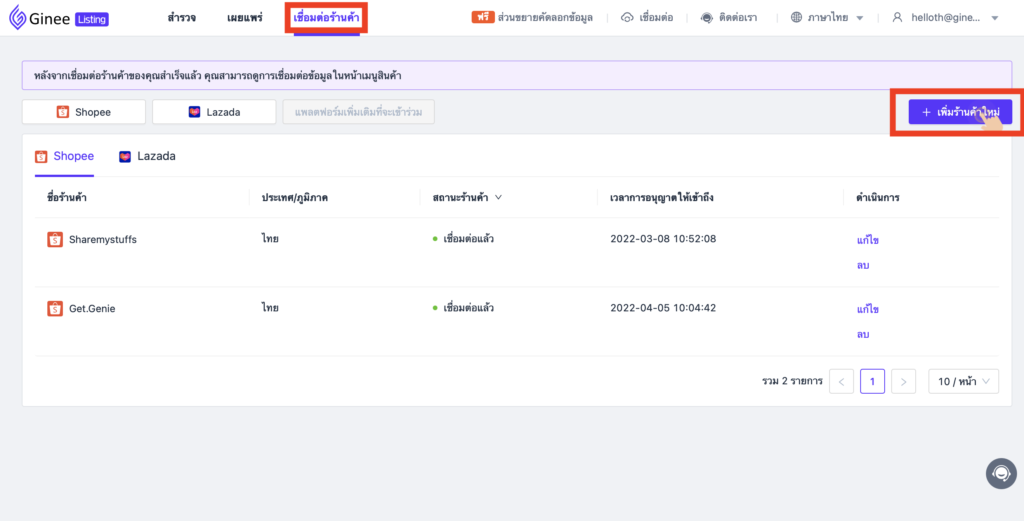Click the รวม 2 รายการ total text

[792, 381]
